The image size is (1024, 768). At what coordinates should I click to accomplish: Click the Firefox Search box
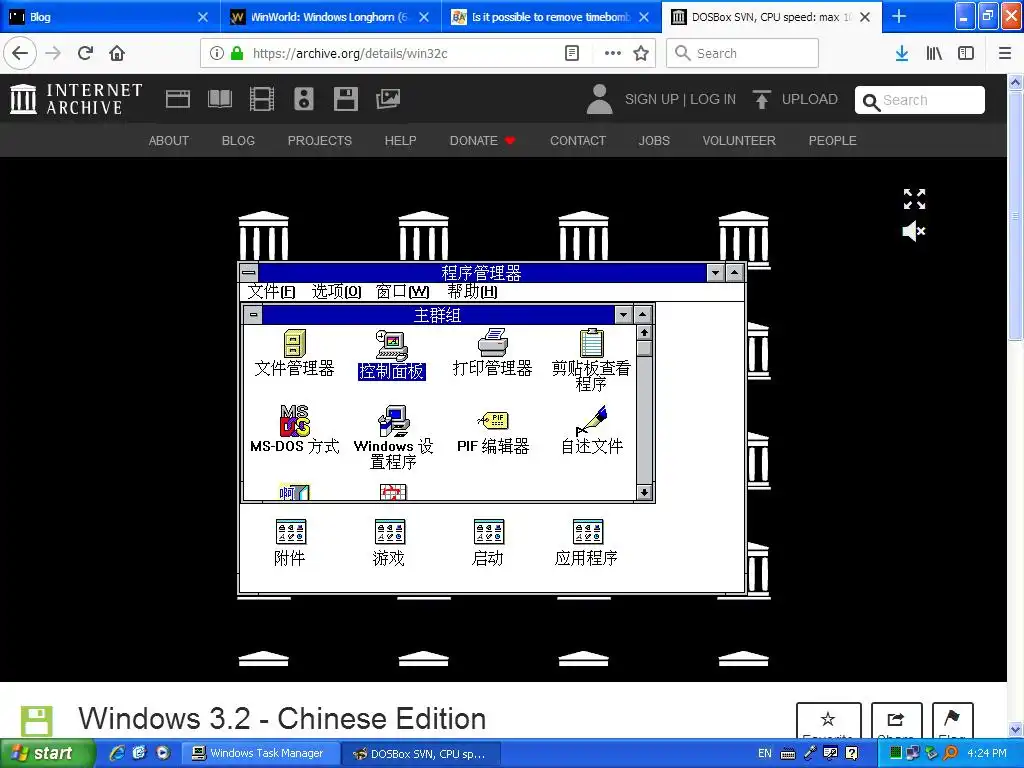743,54
